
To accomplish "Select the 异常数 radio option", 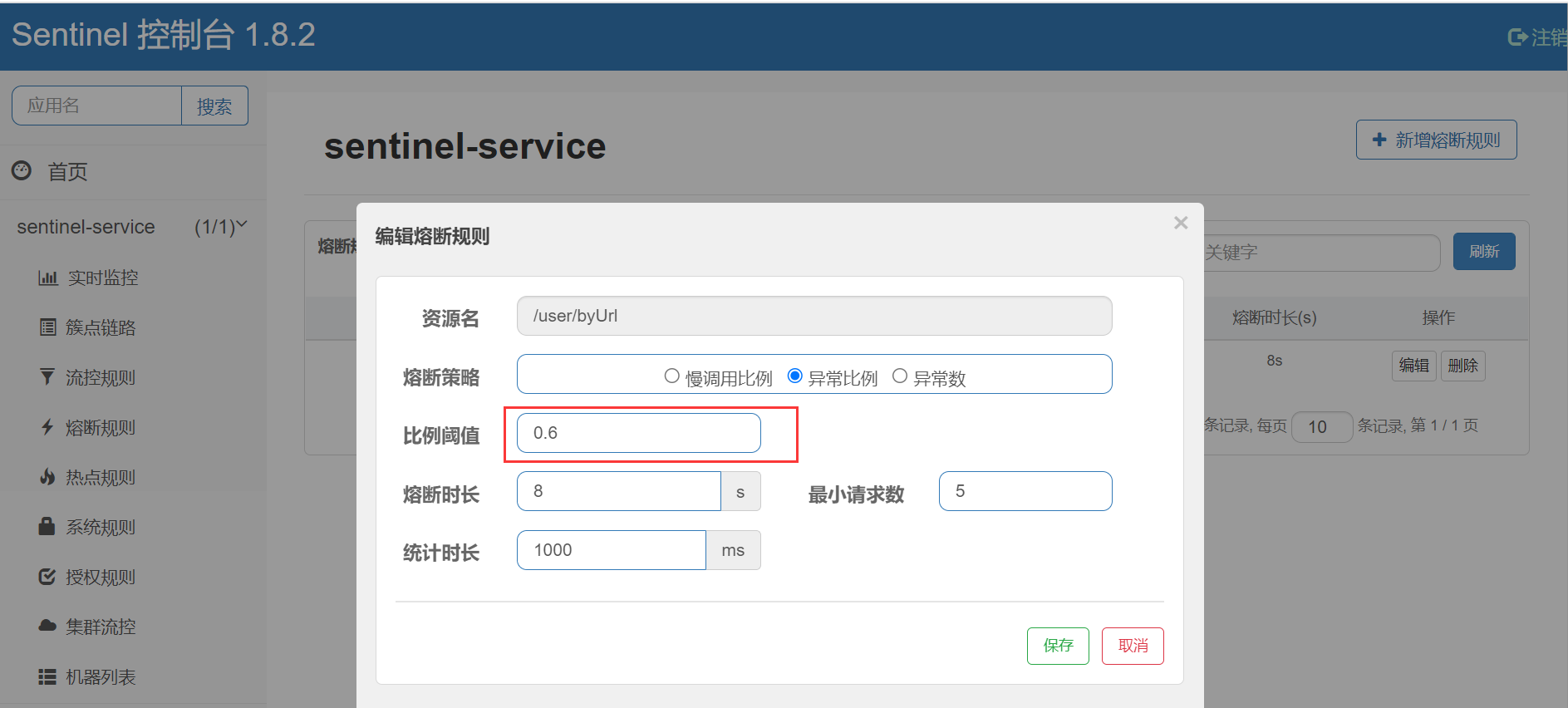I will (900, 376).
